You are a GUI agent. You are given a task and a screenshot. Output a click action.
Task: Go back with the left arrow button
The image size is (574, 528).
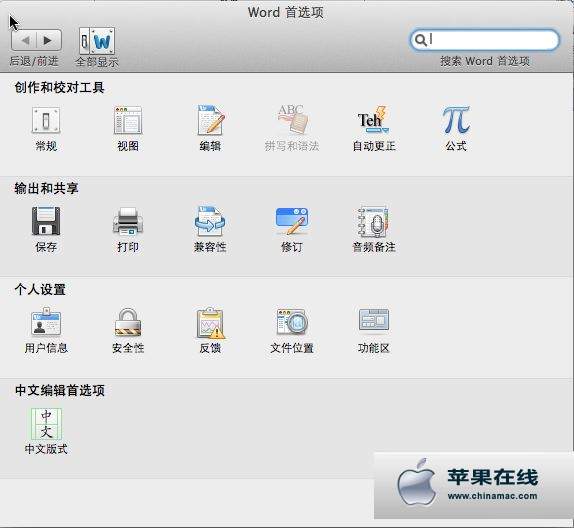(24, 40)
